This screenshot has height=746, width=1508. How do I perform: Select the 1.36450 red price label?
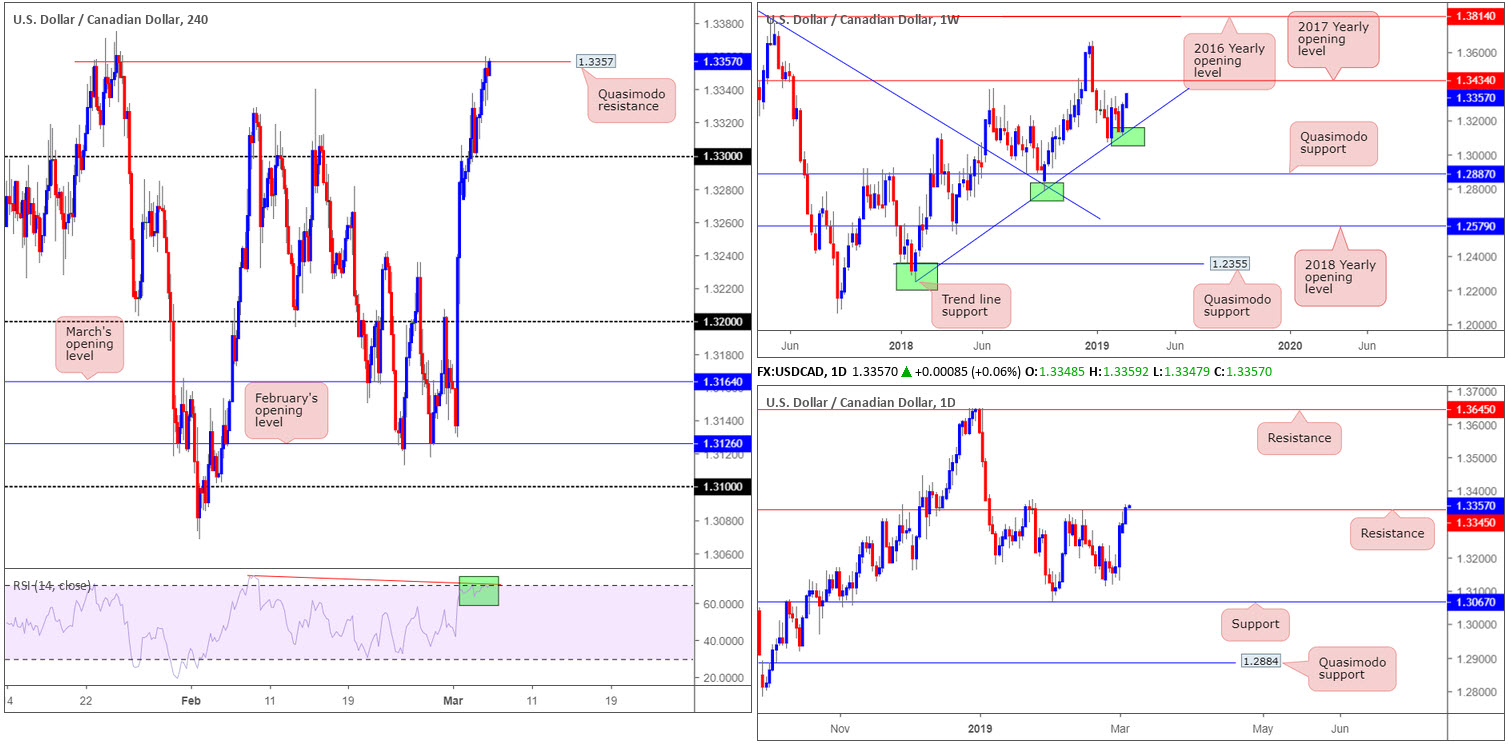tap(1477, 409)
